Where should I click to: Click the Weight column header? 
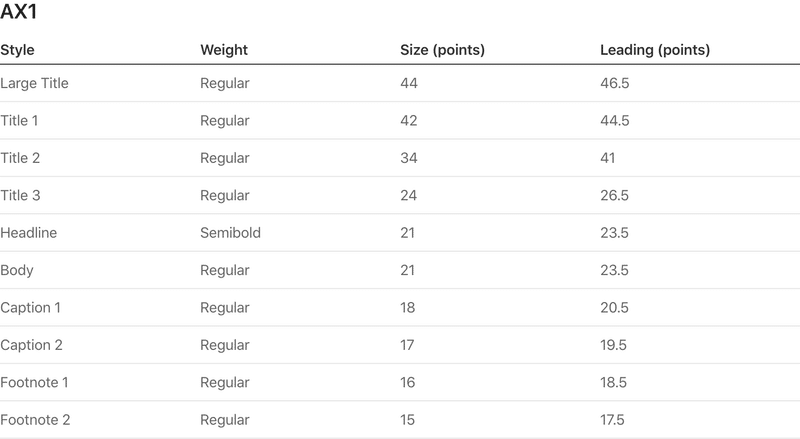[x=224, y=50]
